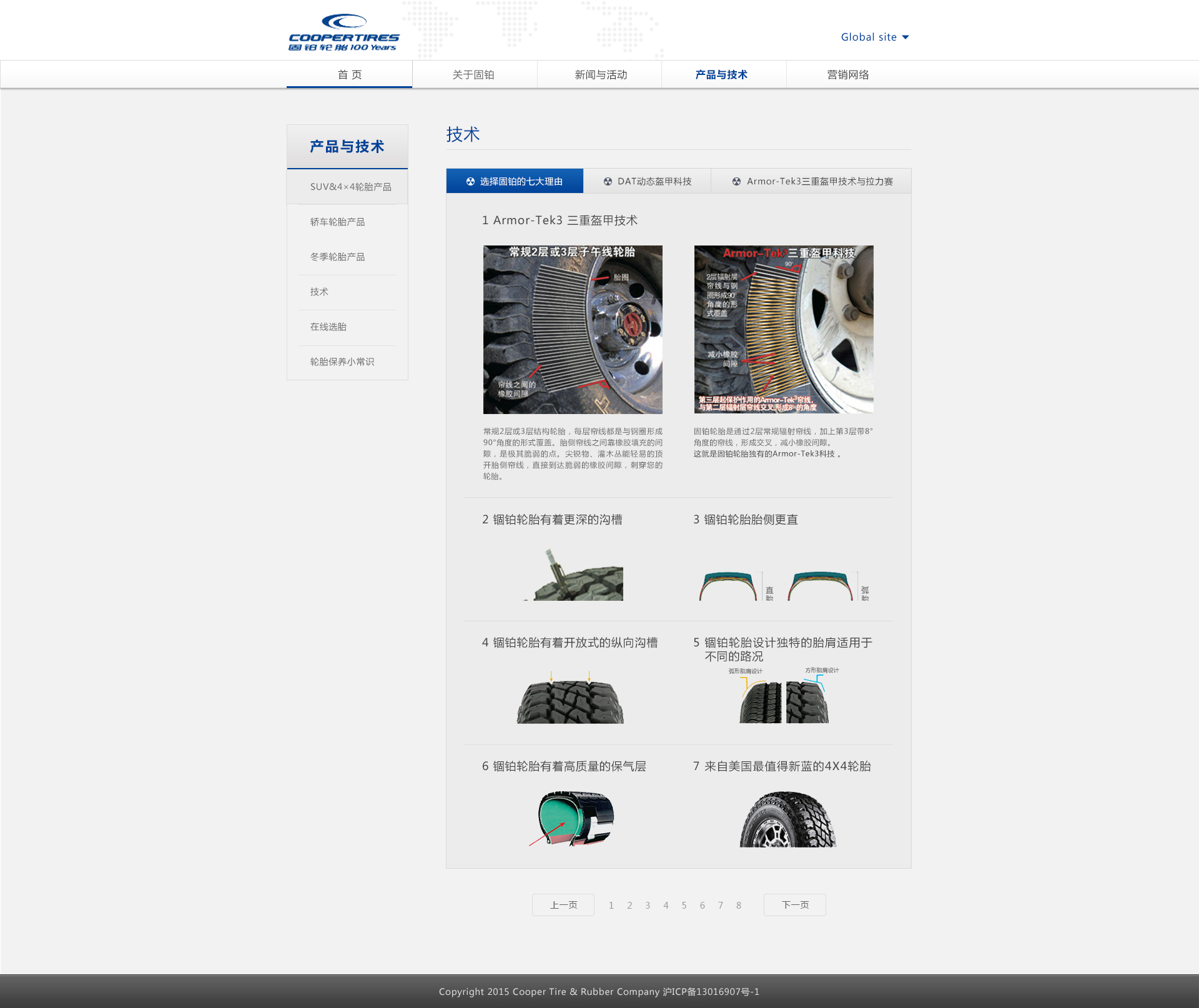The width and height of the screenshot is (1199, 1008).
Task: Go to pagination page 3
Action: tap(648, 906)
